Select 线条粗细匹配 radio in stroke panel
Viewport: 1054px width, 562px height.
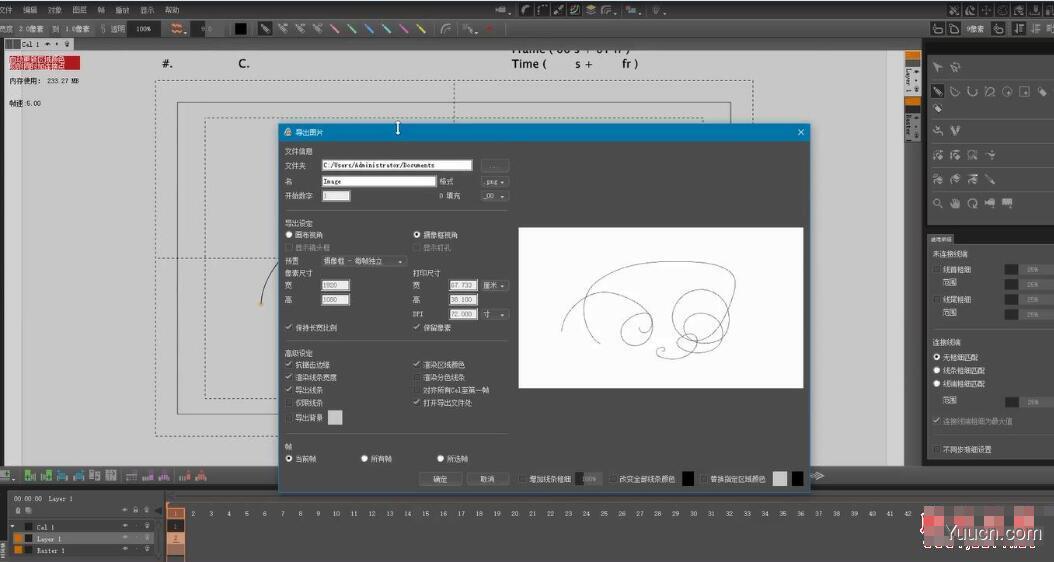pos(936,370)
